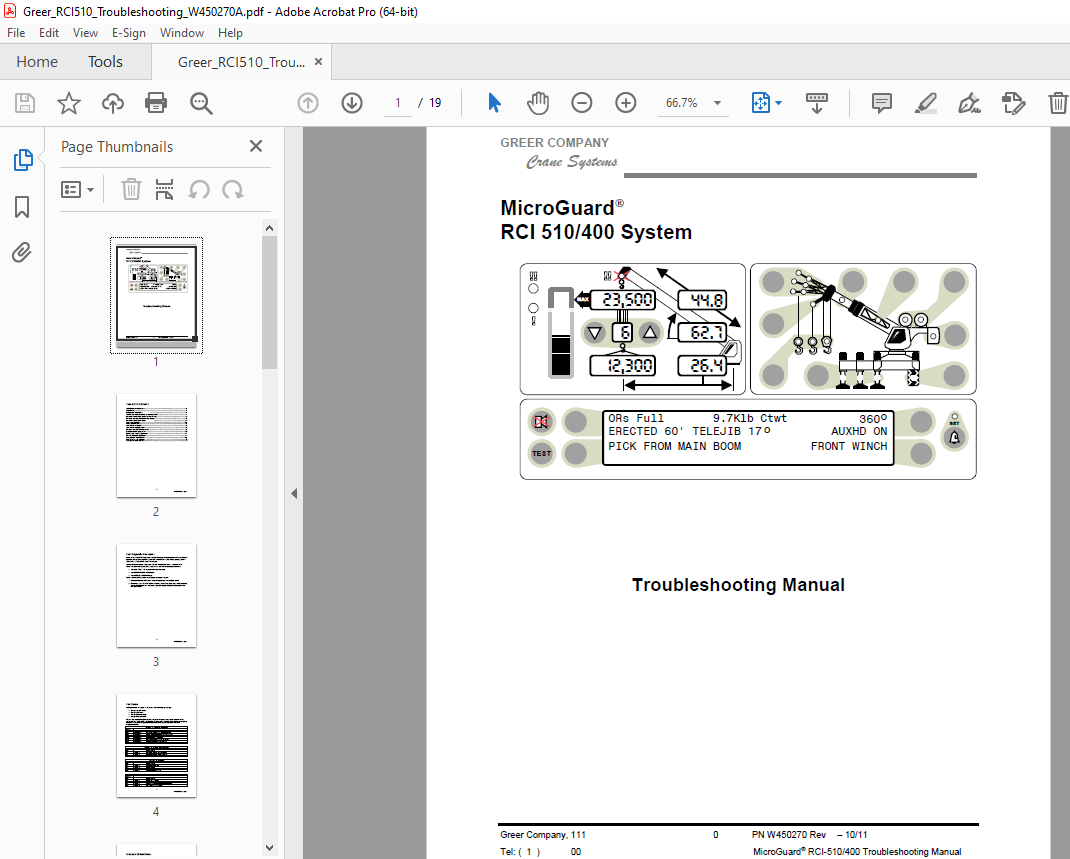The height and width of the screenshot is (859, 1070).
Task: Click the Edit PDF send icon
Action: point(1013,103)
